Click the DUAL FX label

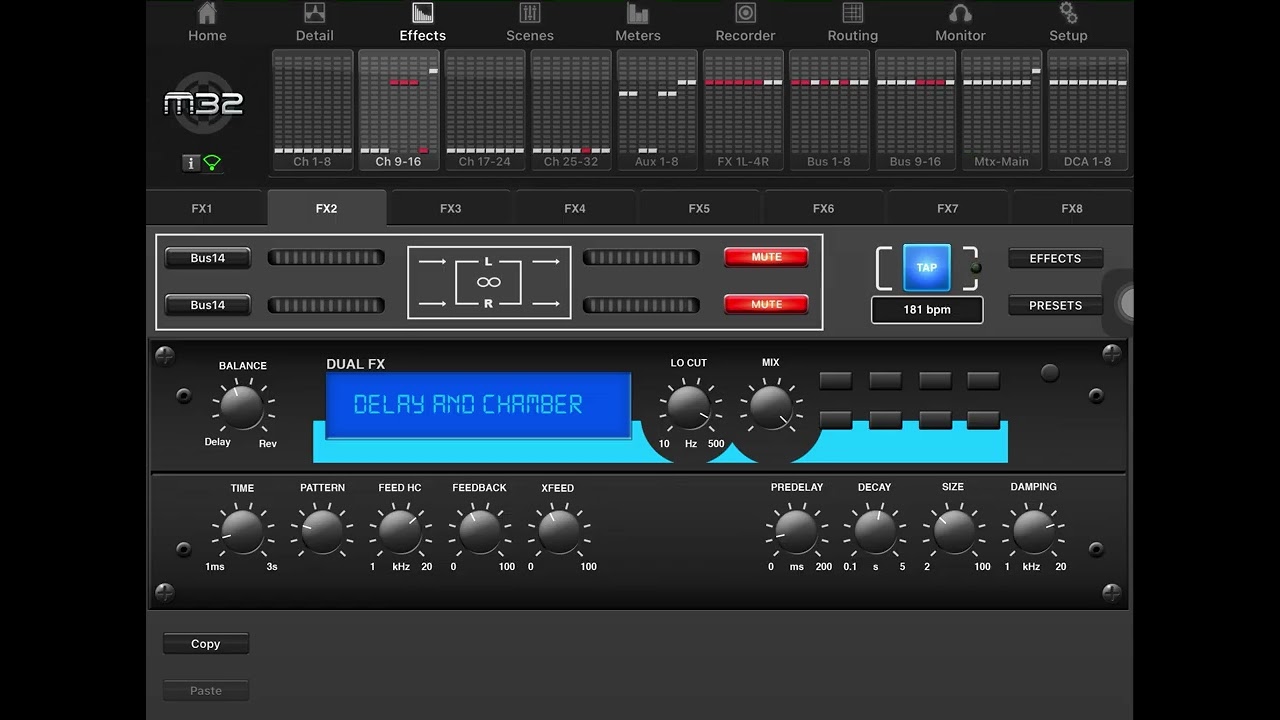[x=355, y=364]
